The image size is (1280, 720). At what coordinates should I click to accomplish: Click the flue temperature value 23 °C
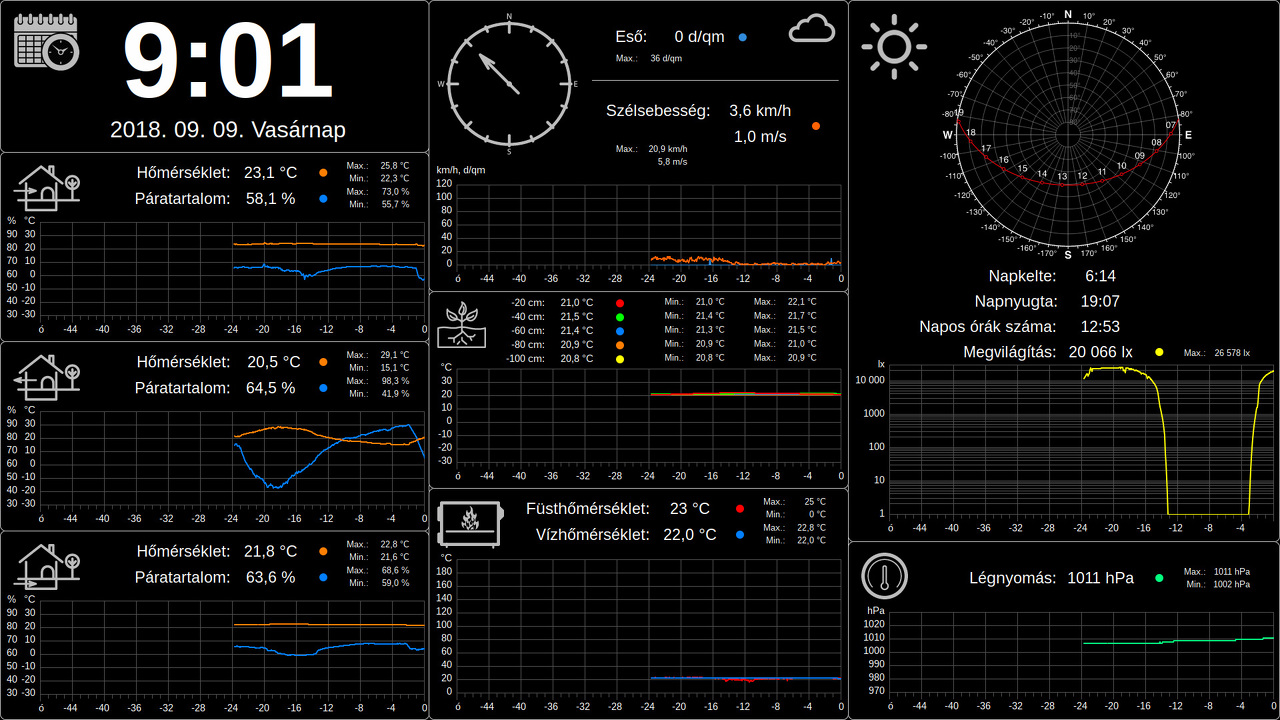(x=690, y=509)
